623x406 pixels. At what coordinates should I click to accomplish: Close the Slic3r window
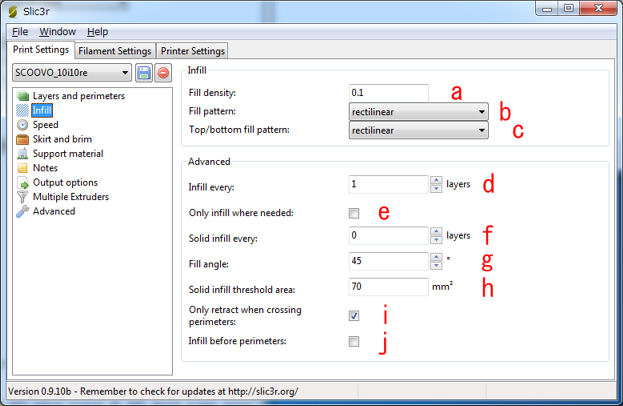point(598,9)
